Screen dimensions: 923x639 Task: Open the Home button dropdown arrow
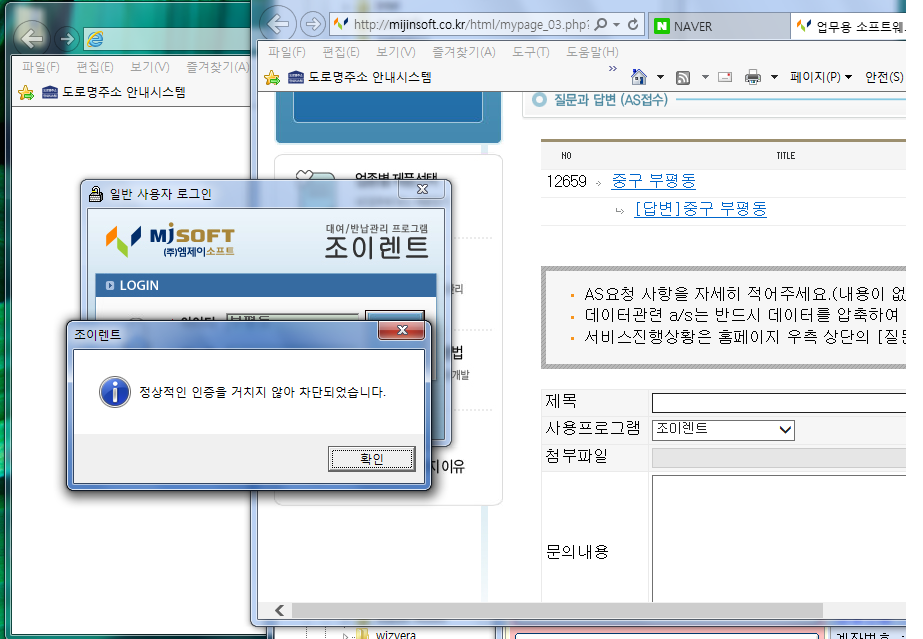[x=660, y=77]
